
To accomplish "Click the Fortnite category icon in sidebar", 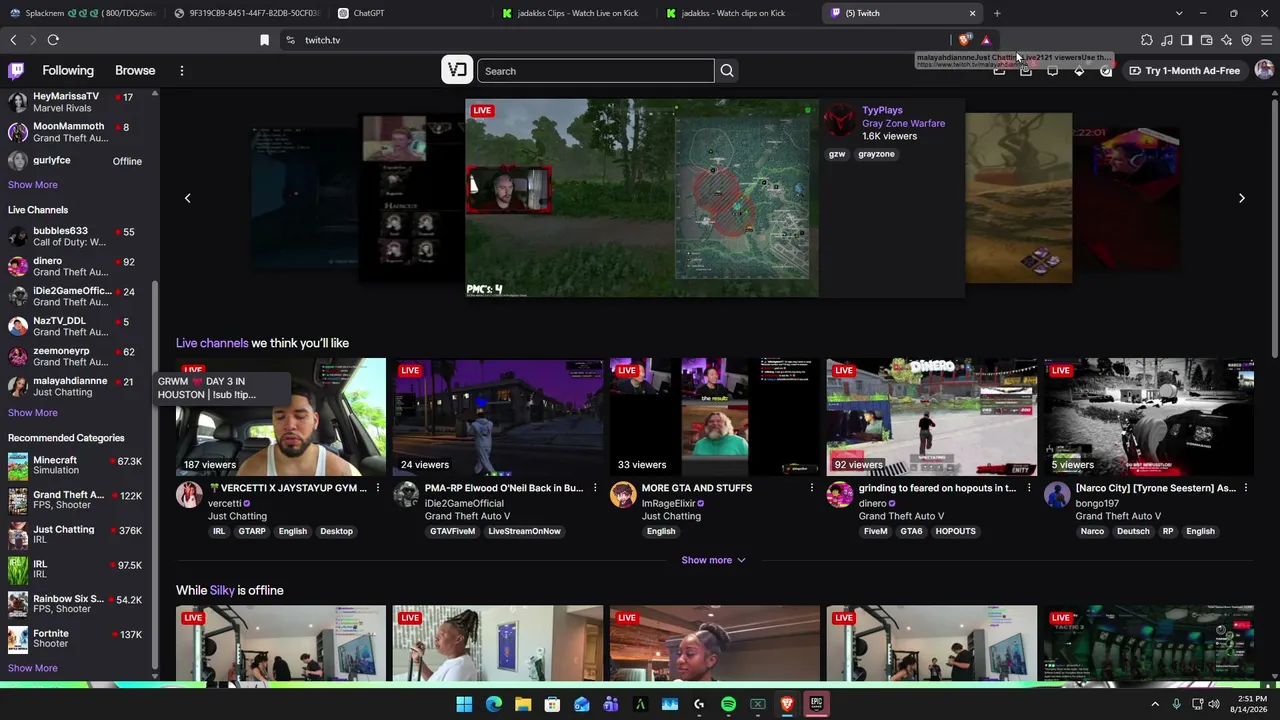I will tap(18, 639).
